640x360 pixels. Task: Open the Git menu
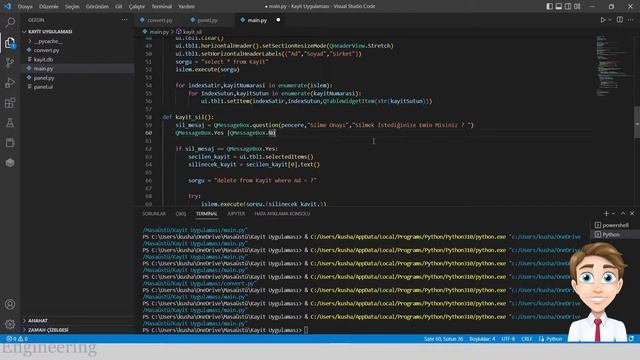118,7
